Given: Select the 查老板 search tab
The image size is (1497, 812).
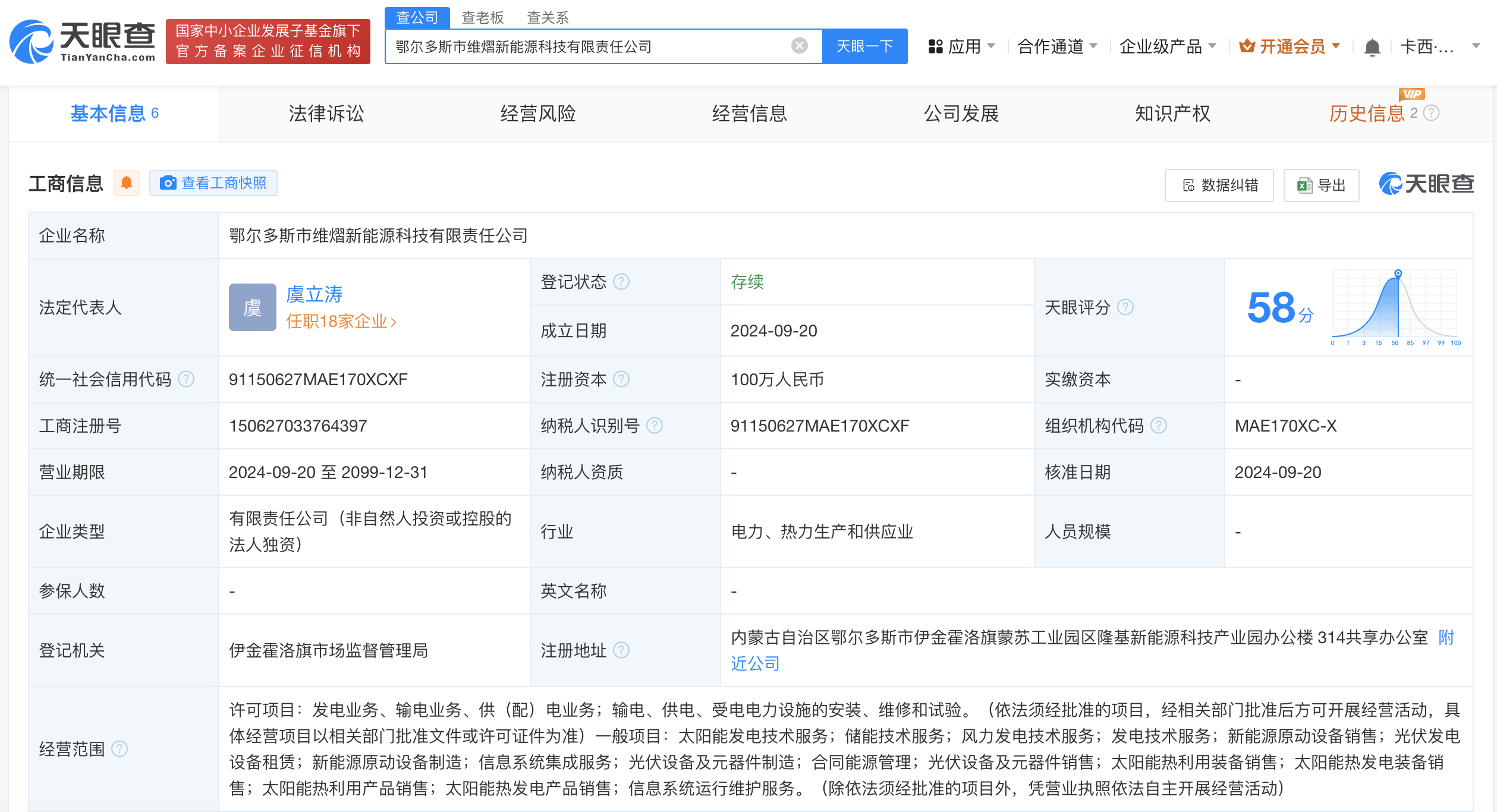Looking at the screenshot, I should click(x=482, y=17).
